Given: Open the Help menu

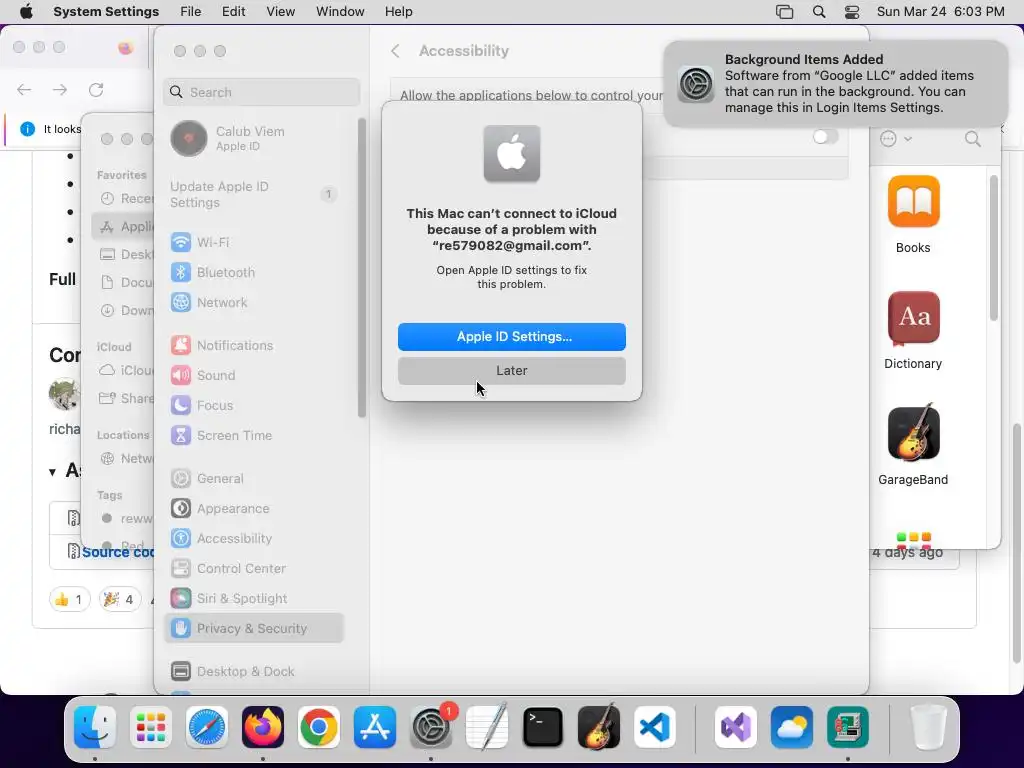Looking at the screenshot, I should point(398,12).
